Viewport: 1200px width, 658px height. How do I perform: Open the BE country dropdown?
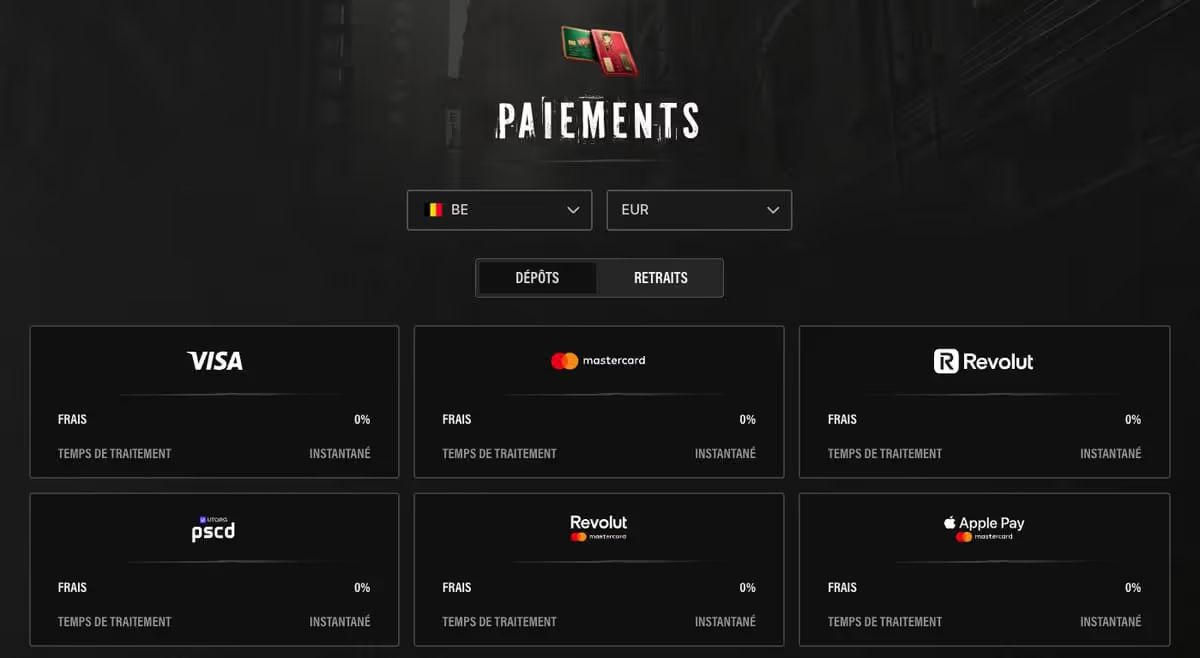coord(499,210)
